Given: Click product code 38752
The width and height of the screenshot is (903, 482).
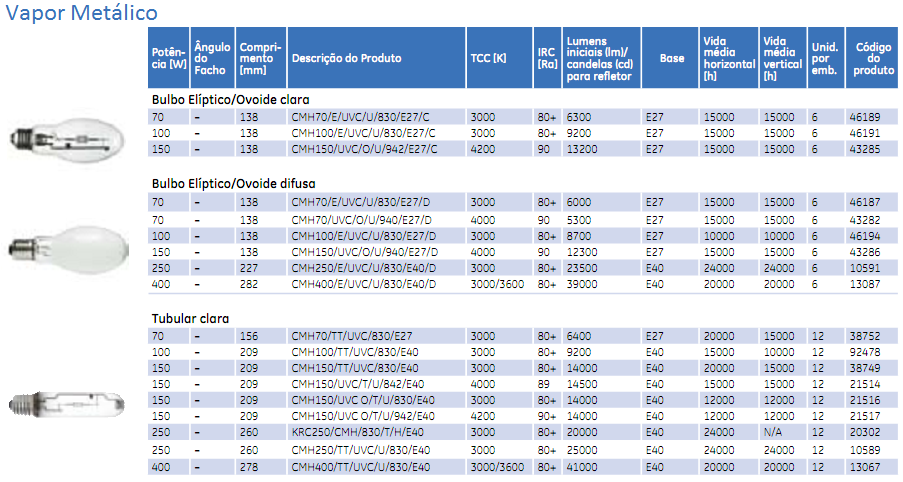Looking at the screenshot, I should (x=864, y=336).
